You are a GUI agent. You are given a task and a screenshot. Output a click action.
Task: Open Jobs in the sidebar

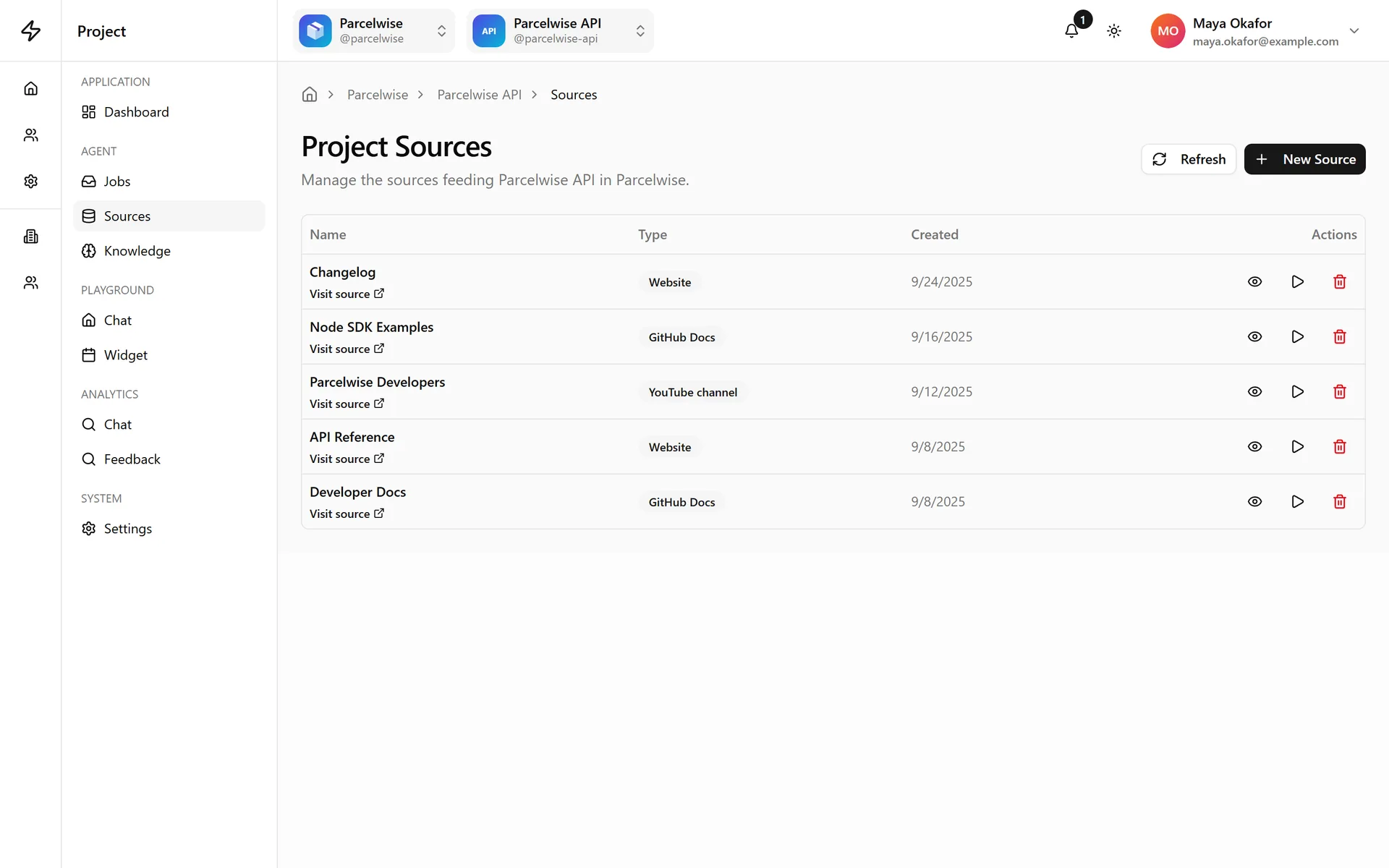(169, 182)
